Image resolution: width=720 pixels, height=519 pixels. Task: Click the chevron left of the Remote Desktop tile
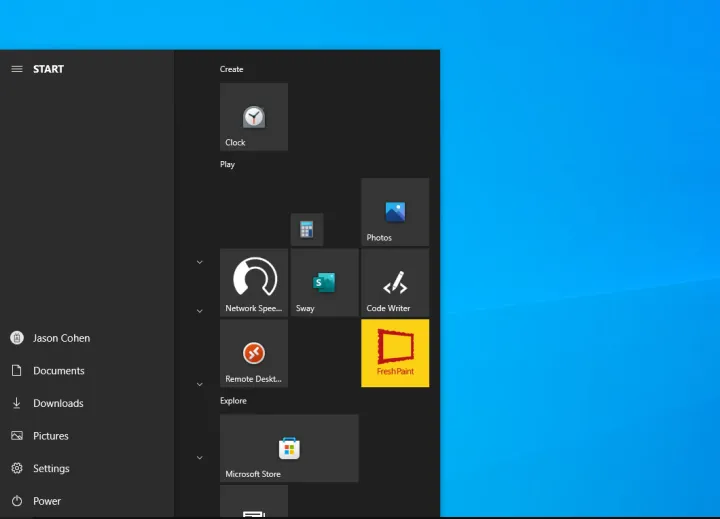pos(199,384)
